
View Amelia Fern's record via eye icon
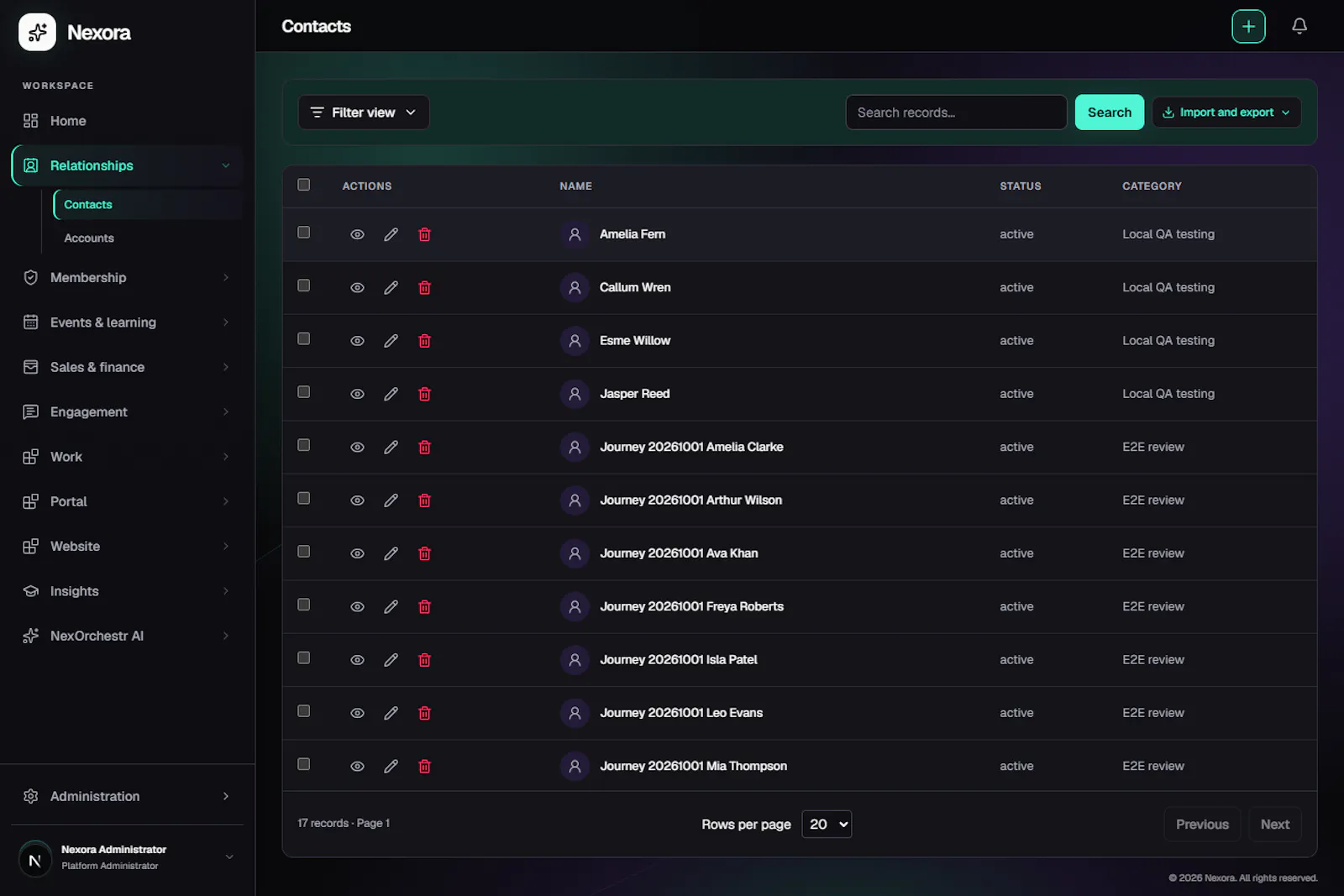(x=357, y=234)
